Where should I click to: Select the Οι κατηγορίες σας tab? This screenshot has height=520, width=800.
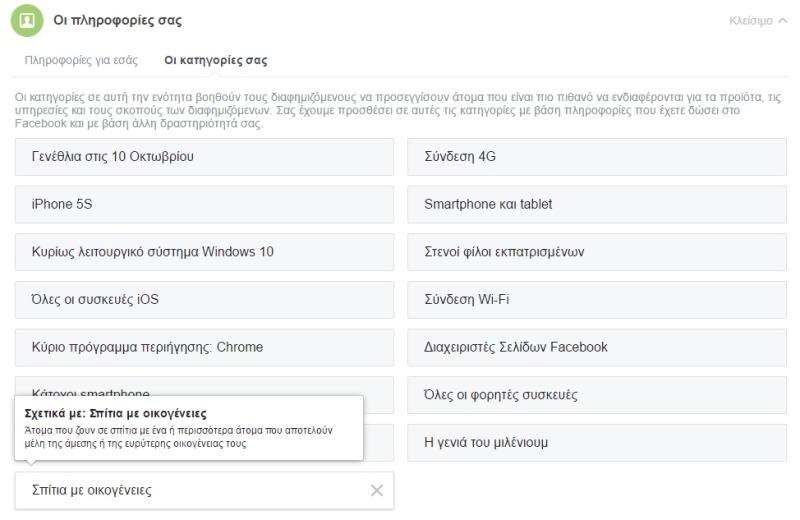pyautogui.click(x=215, y=60)
